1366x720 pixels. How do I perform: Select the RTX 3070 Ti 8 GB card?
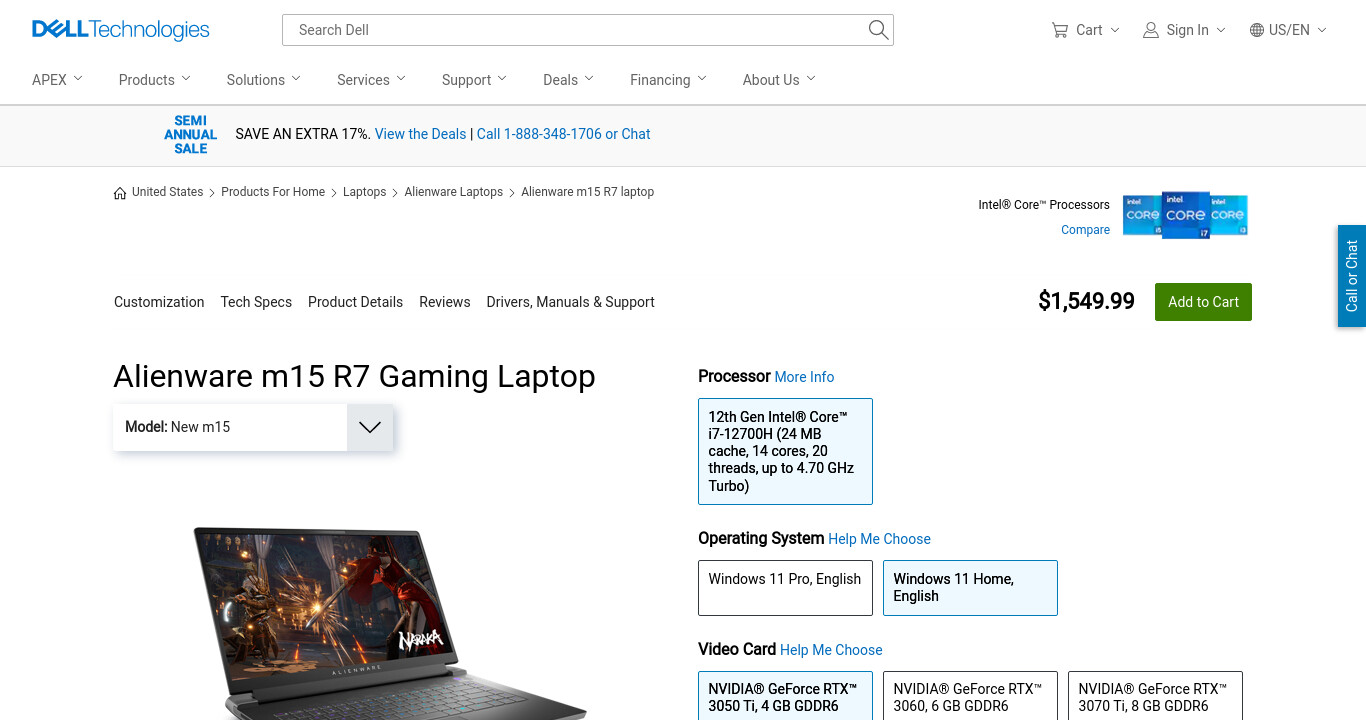(1155, 696)
